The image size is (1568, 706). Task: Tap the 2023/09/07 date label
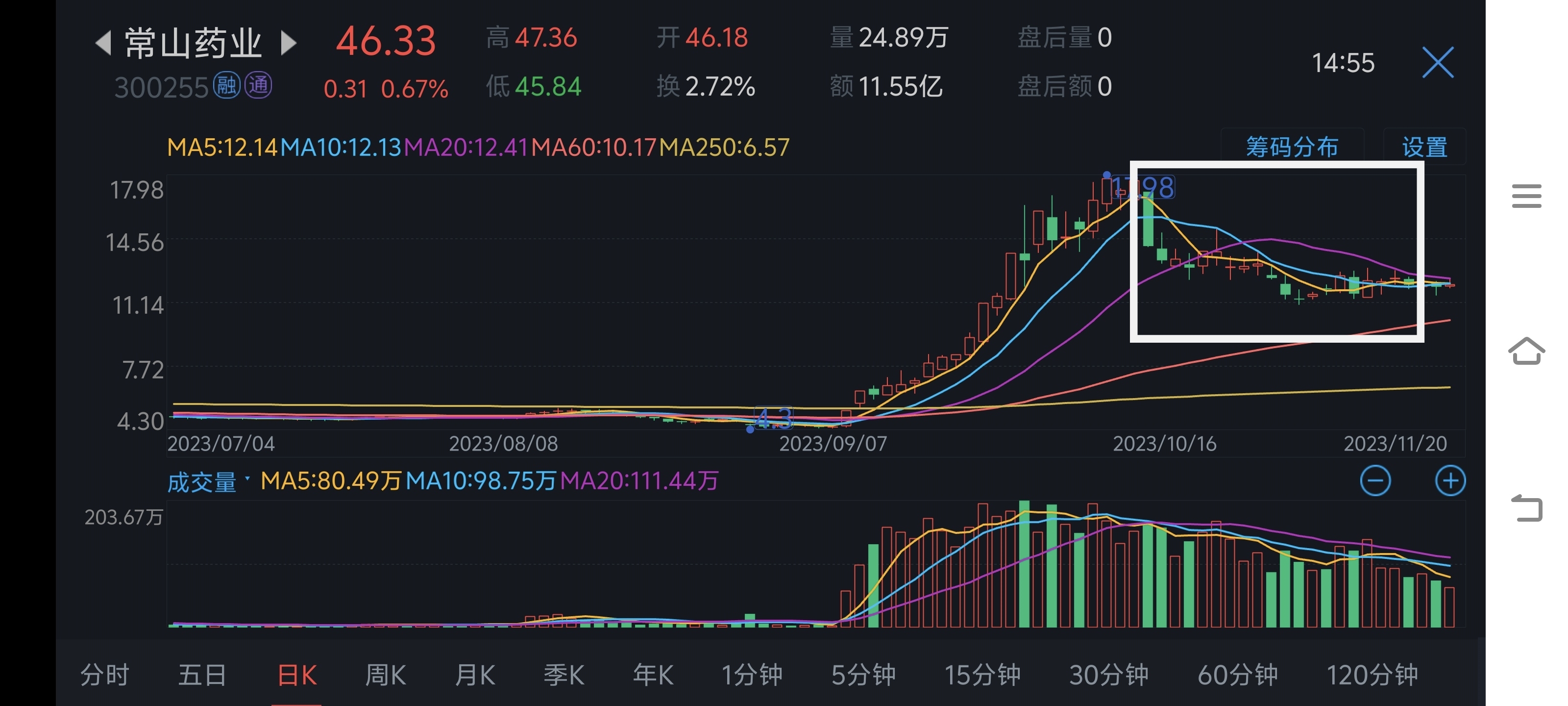[833, 444]
